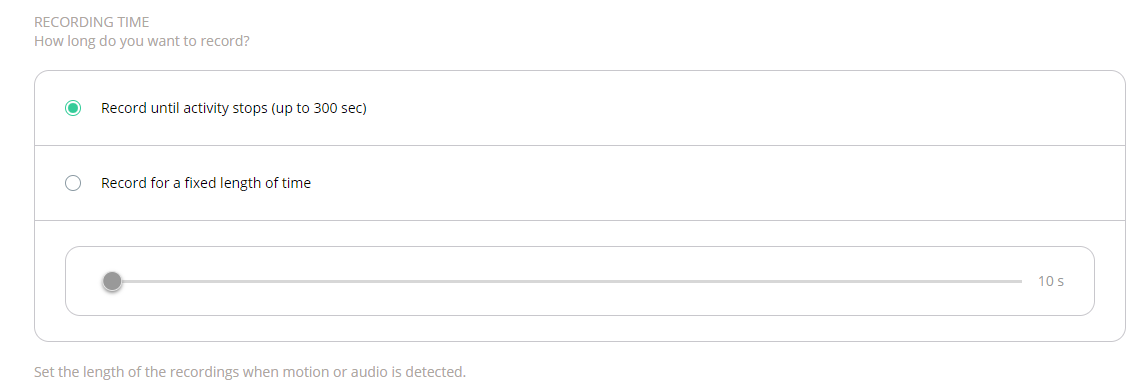This screenshot has width=1146, height=384.
Task: Click the gray slider handle knob
Action: 112,281
